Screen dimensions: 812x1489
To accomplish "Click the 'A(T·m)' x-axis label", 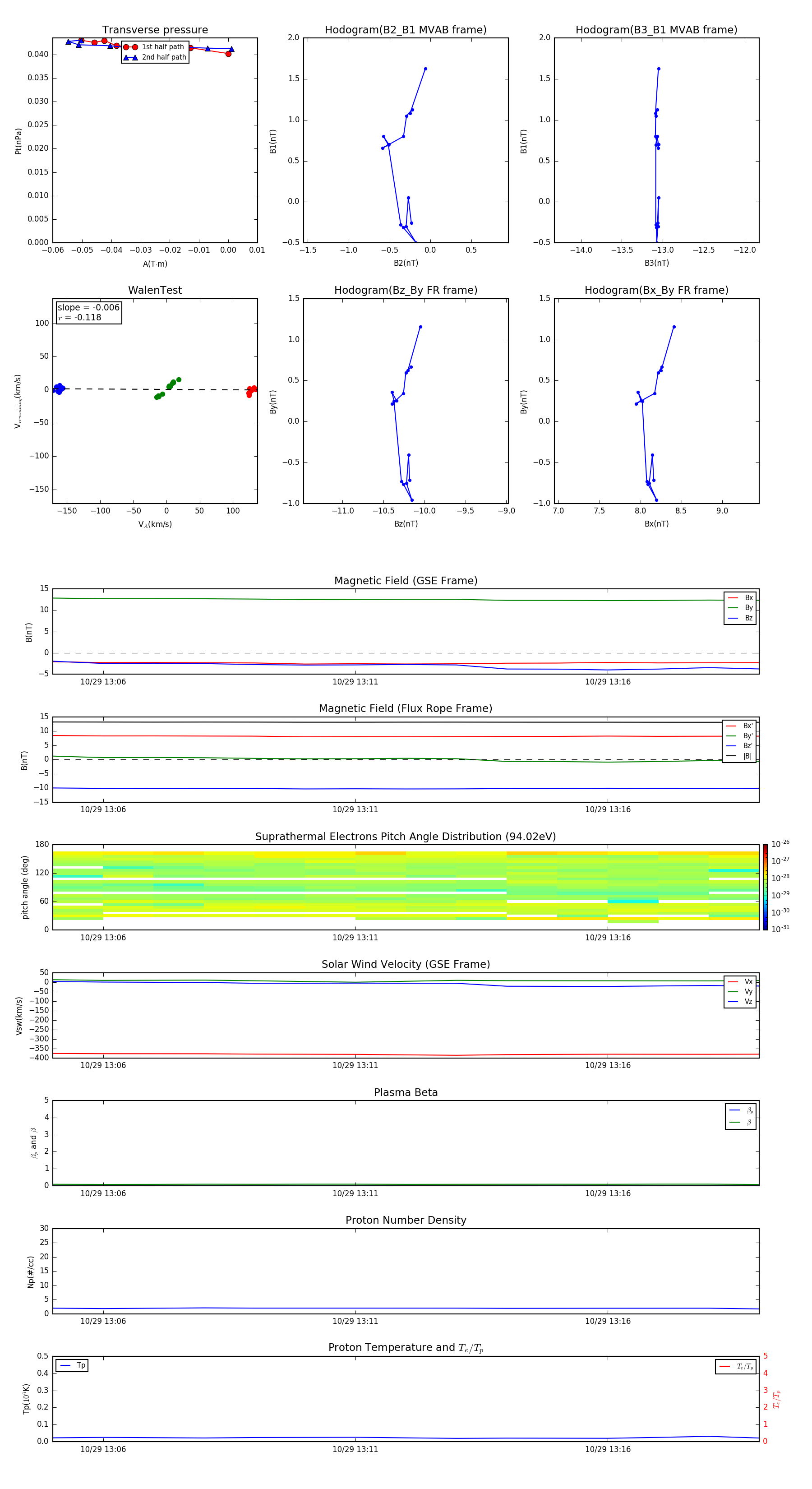I will coord(155,264).
